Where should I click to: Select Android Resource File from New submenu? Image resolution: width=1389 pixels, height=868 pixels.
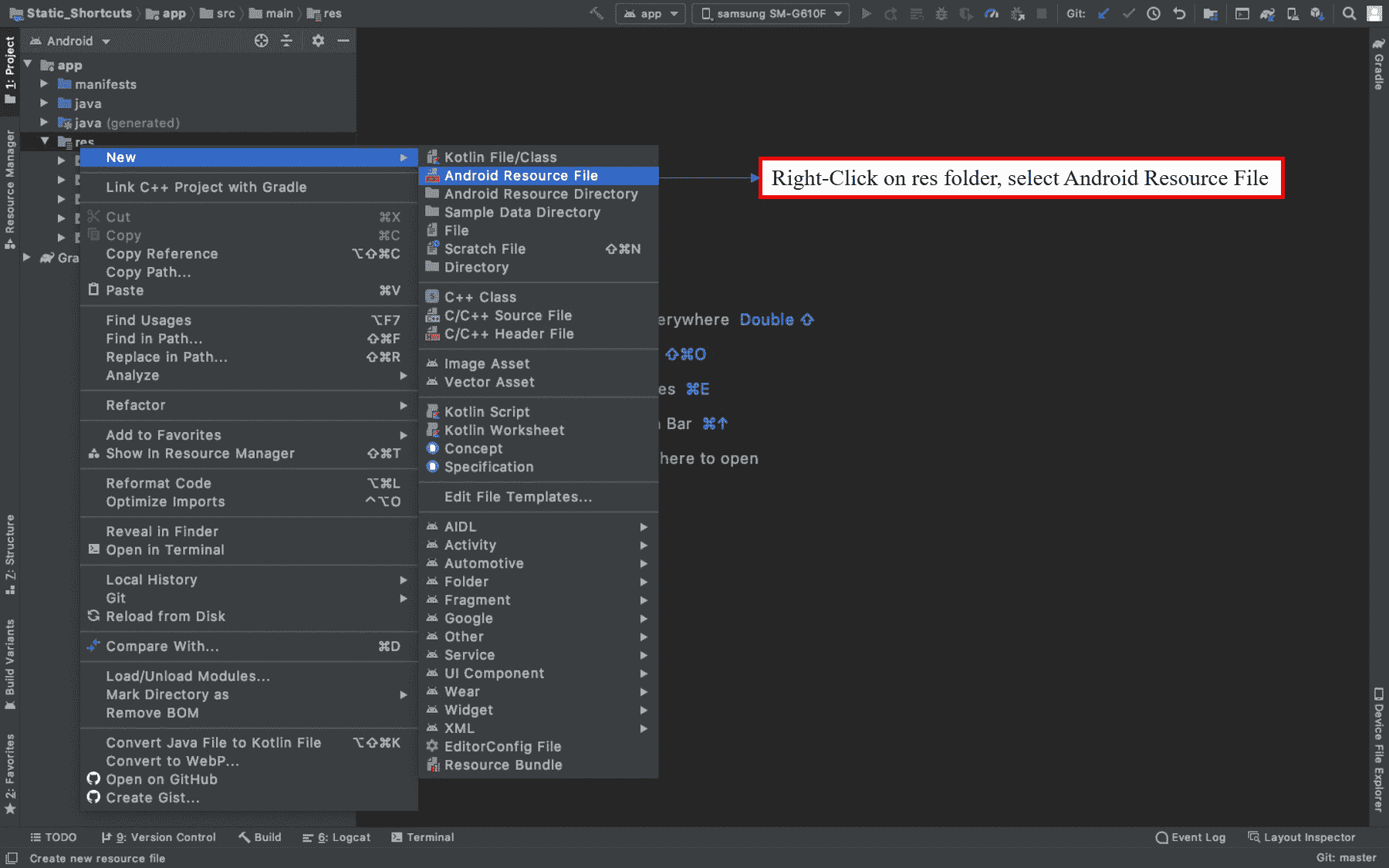click(x=522, y=175)
